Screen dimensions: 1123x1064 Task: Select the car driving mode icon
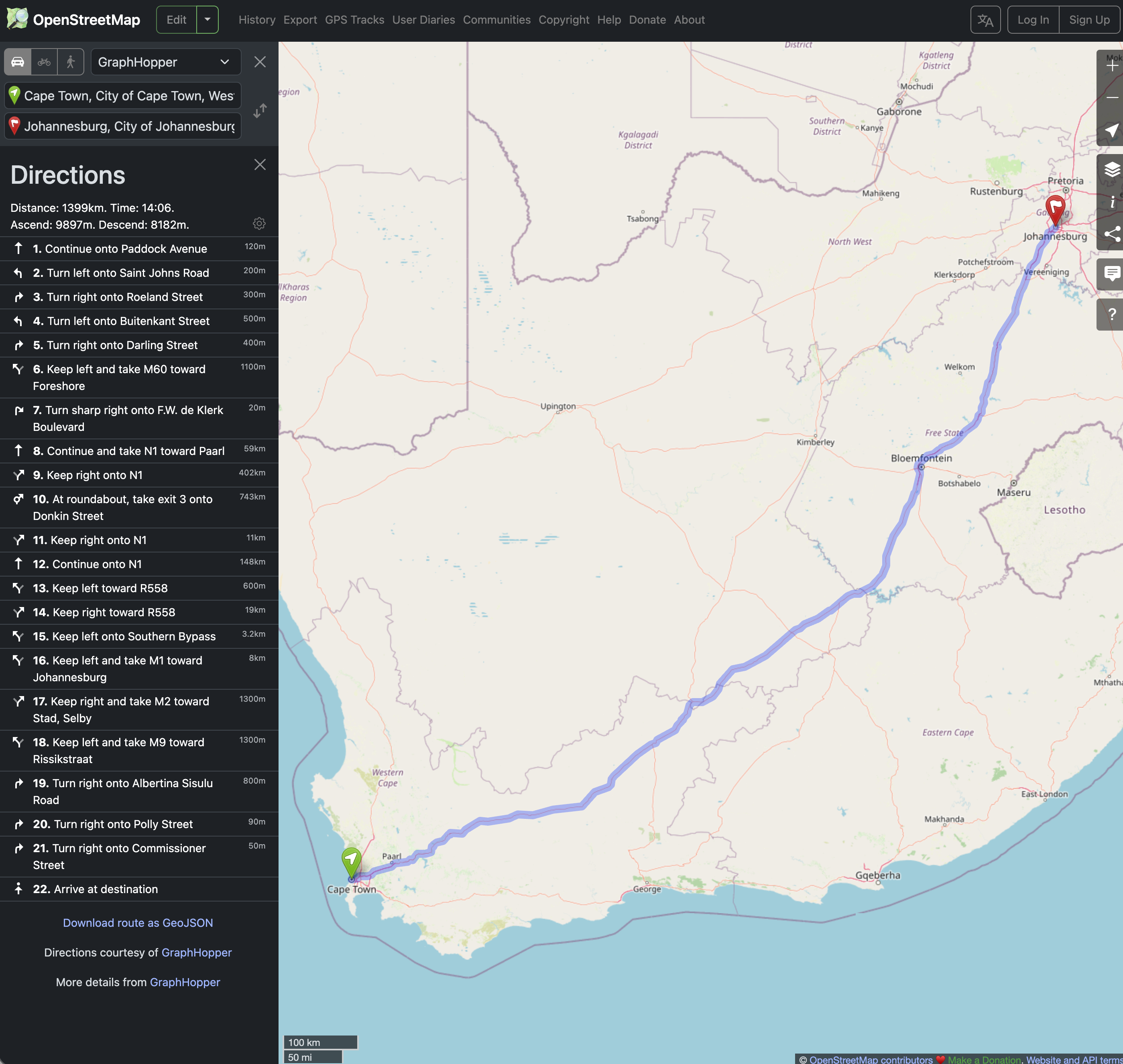click(x=18, y=62)
